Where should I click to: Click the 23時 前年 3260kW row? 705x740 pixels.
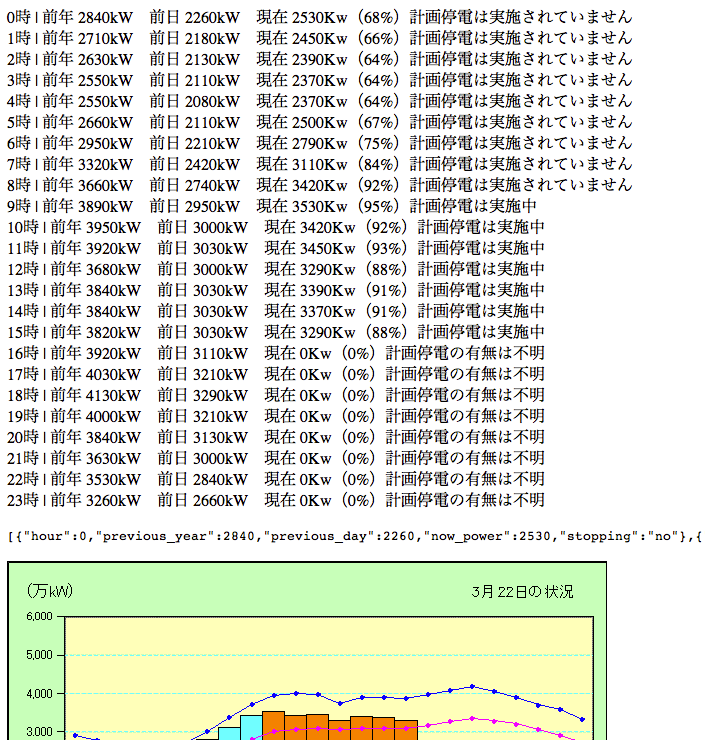(276, 500)
